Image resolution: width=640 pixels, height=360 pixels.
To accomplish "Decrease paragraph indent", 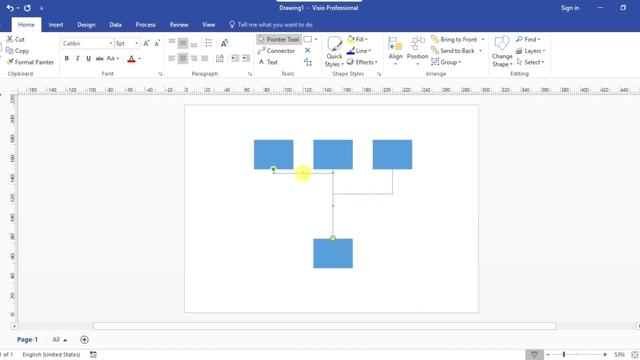I will pos(235,58).
